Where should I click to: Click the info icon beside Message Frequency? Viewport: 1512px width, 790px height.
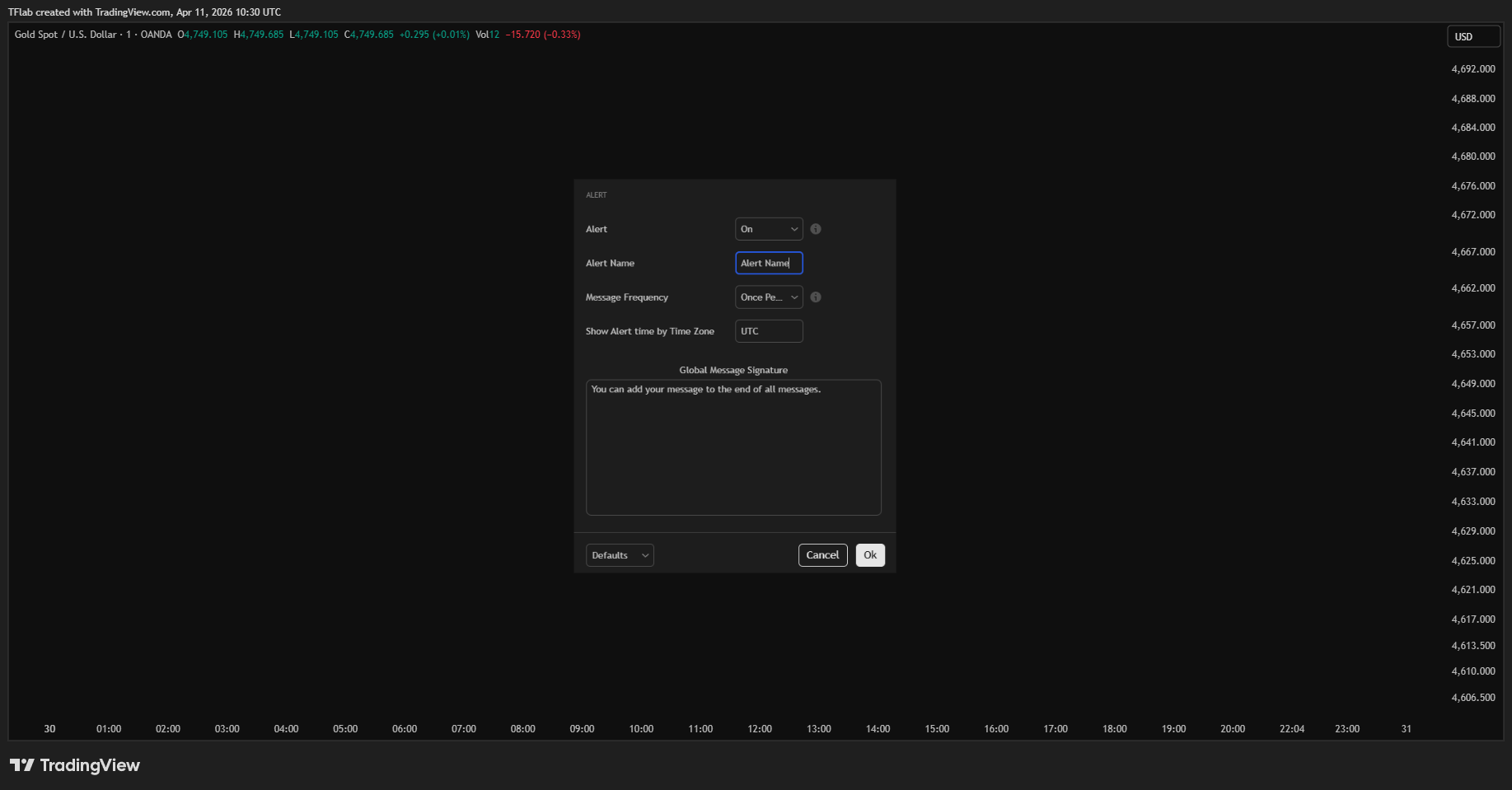point(816,297)
